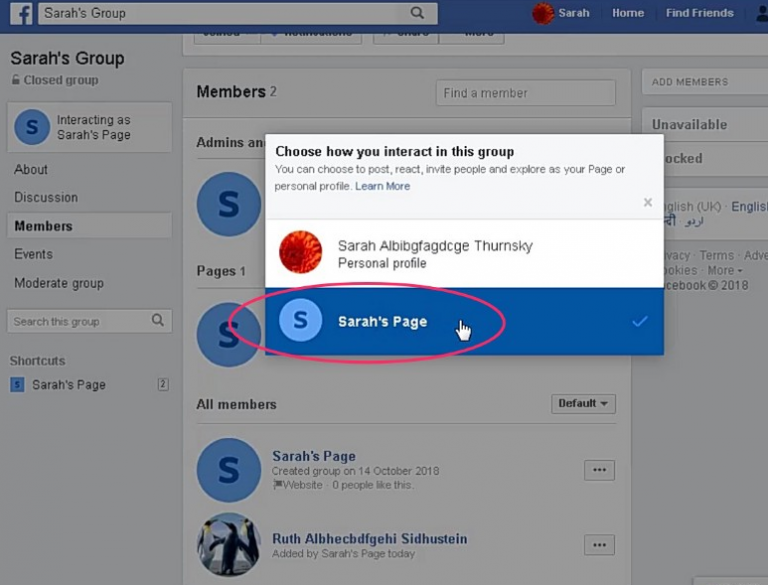Close the interaction chooser dialog
Image resolution: width=768 pixels, height=585 pixels.
tap(648, 202)
